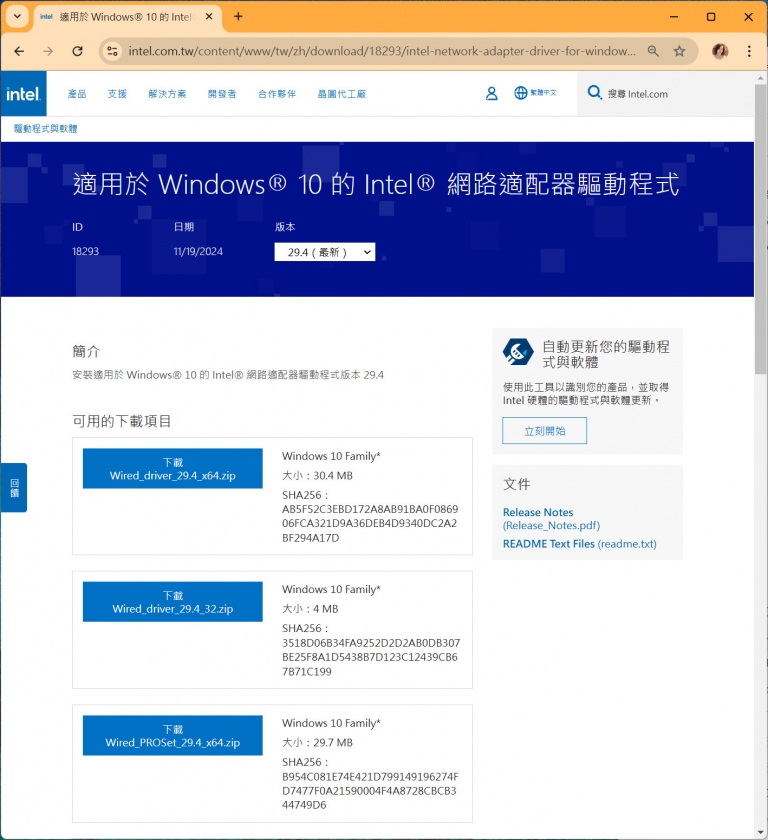Click the 可用的下載項目 heading
Viewport: 768px width, 840px height.
point(122,421)
